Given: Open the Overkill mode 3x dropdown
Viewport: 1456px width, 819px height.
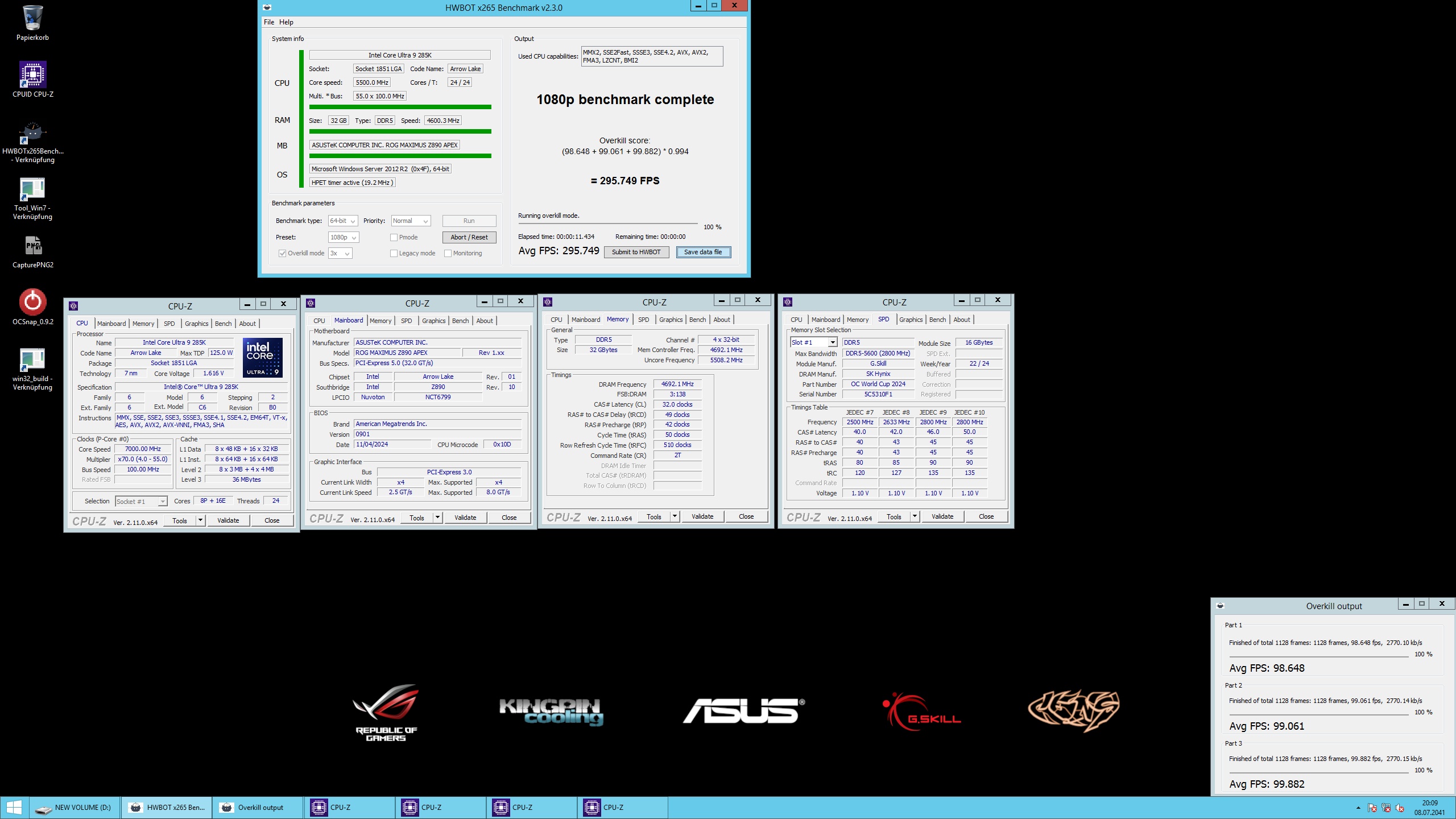Looking at the screenshot, I should coord(340,254).
